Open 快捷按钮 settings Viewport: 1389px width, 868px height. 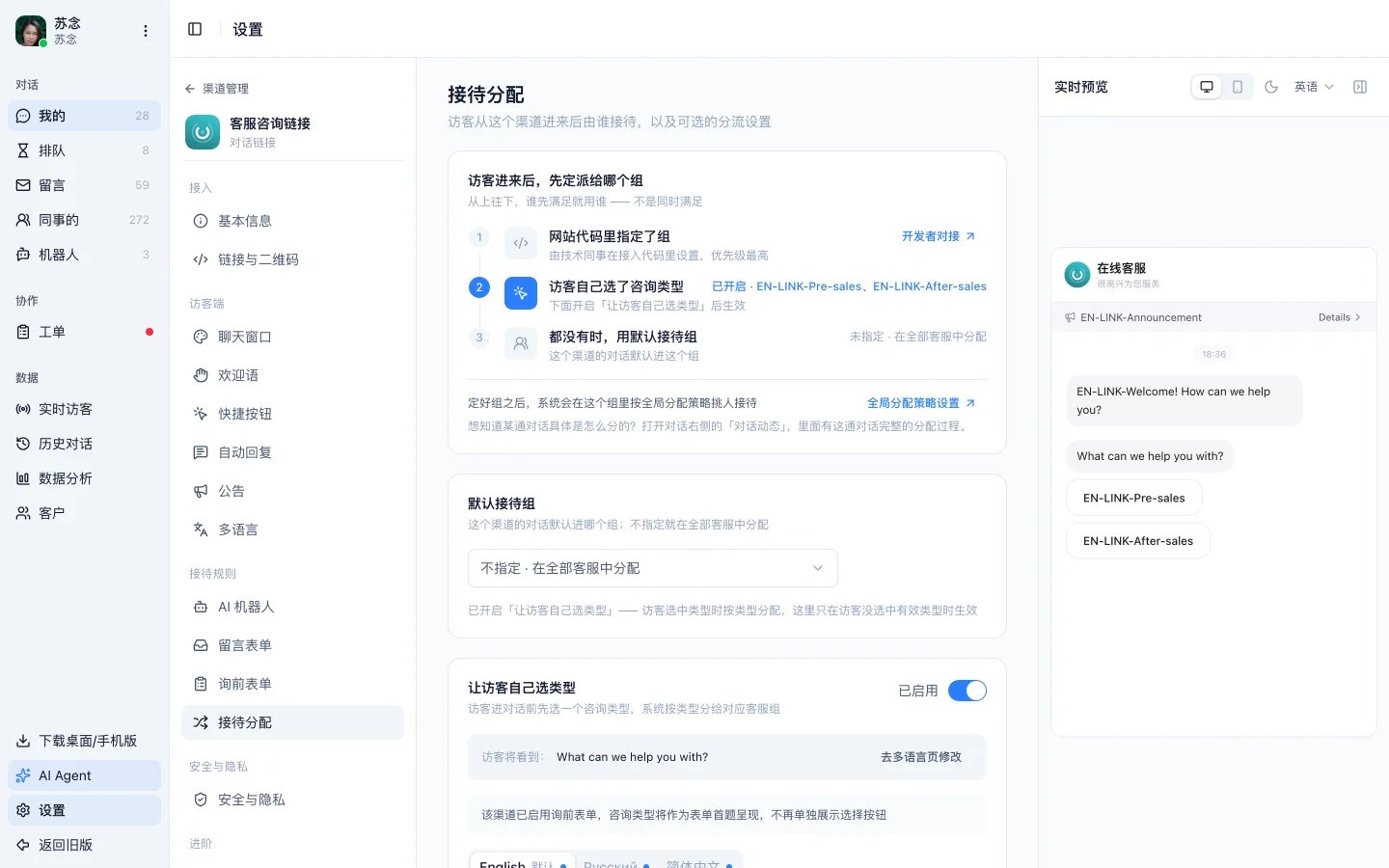[292, 414]
